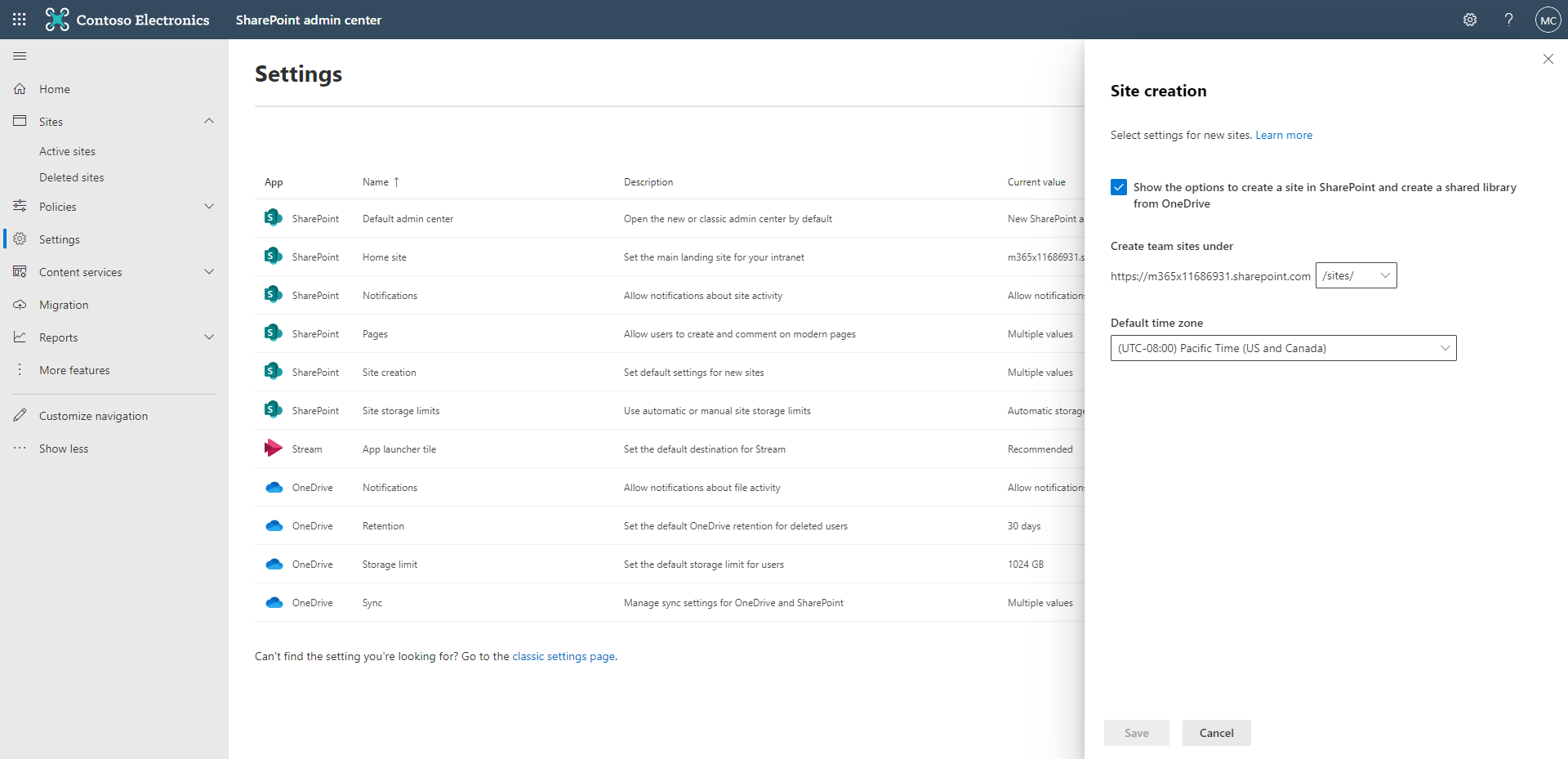Image resolution: width=1568 pixels, height=759 pixels.
Task: Click the Reports chart icon
Action: point(20,337)
